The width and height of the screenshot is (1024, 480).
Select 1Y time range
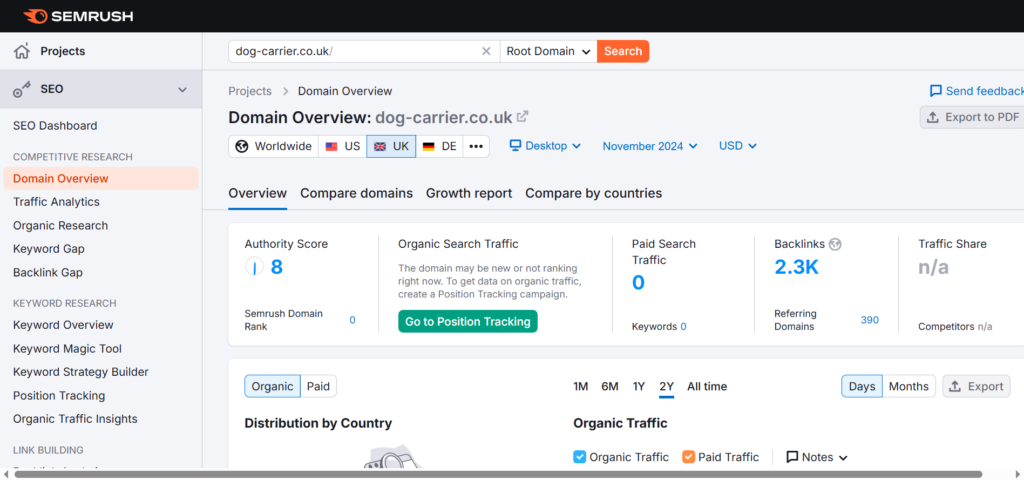point(639,387)
